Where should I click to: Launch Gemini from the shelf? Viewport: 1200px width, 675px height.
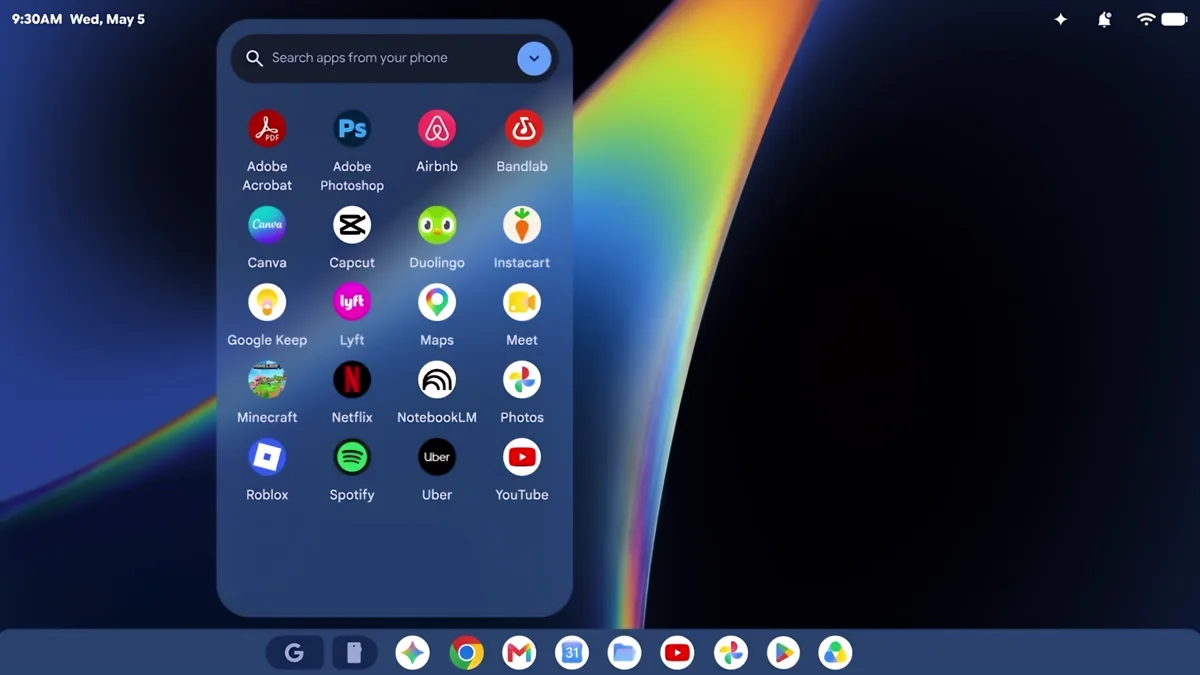tap(412, 653)
